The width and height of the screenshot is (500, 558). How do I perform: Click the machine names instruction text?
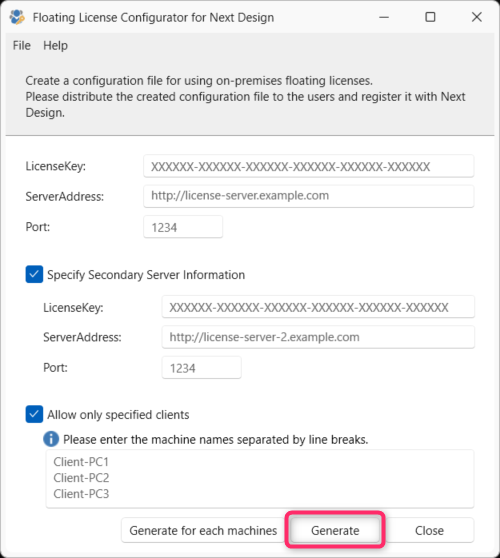click(x=216, y=439)
